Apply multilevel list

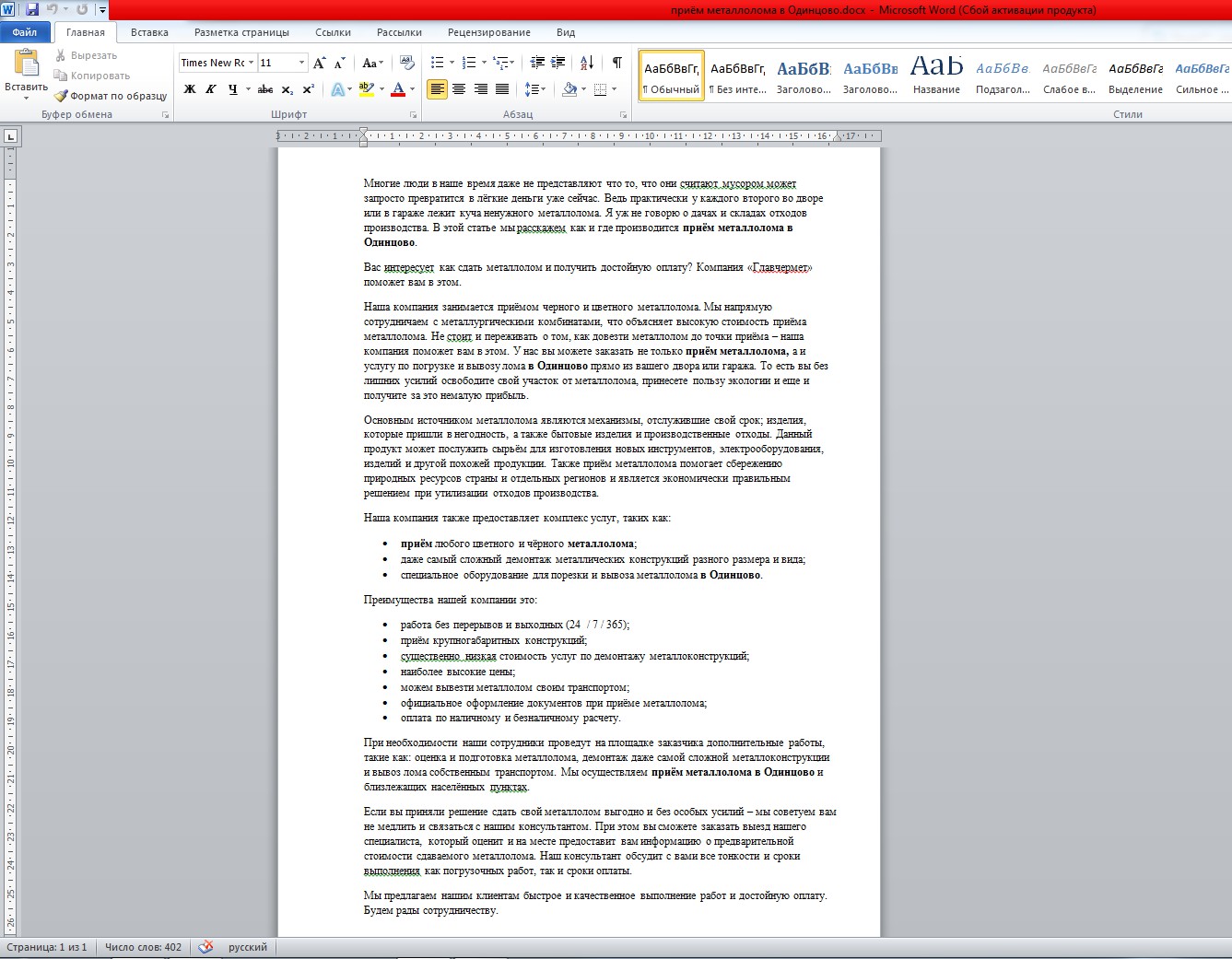(x=500, y=63)
